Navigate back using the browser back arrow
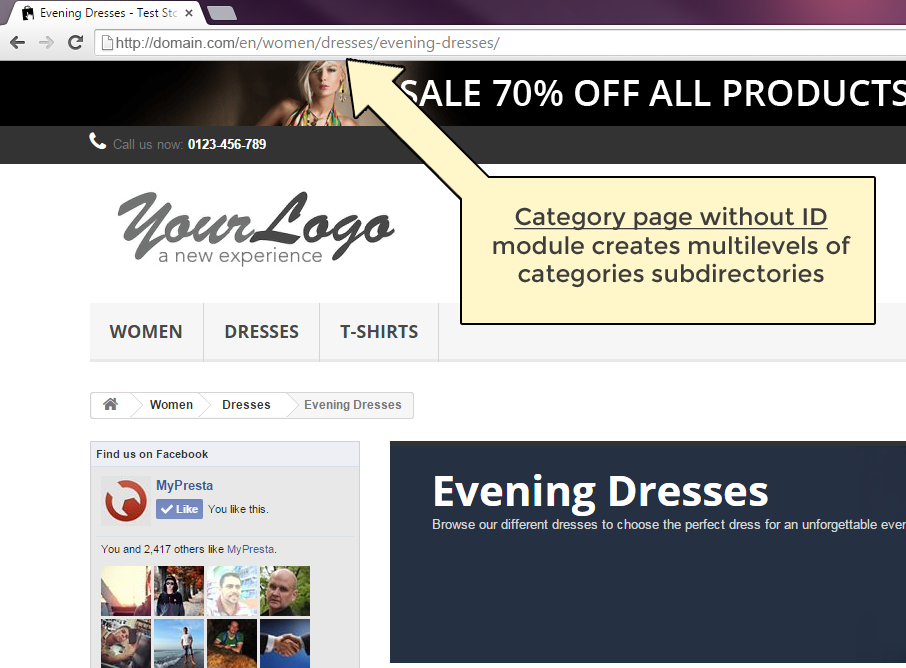 pyautogui.click(x=16, y=42)
